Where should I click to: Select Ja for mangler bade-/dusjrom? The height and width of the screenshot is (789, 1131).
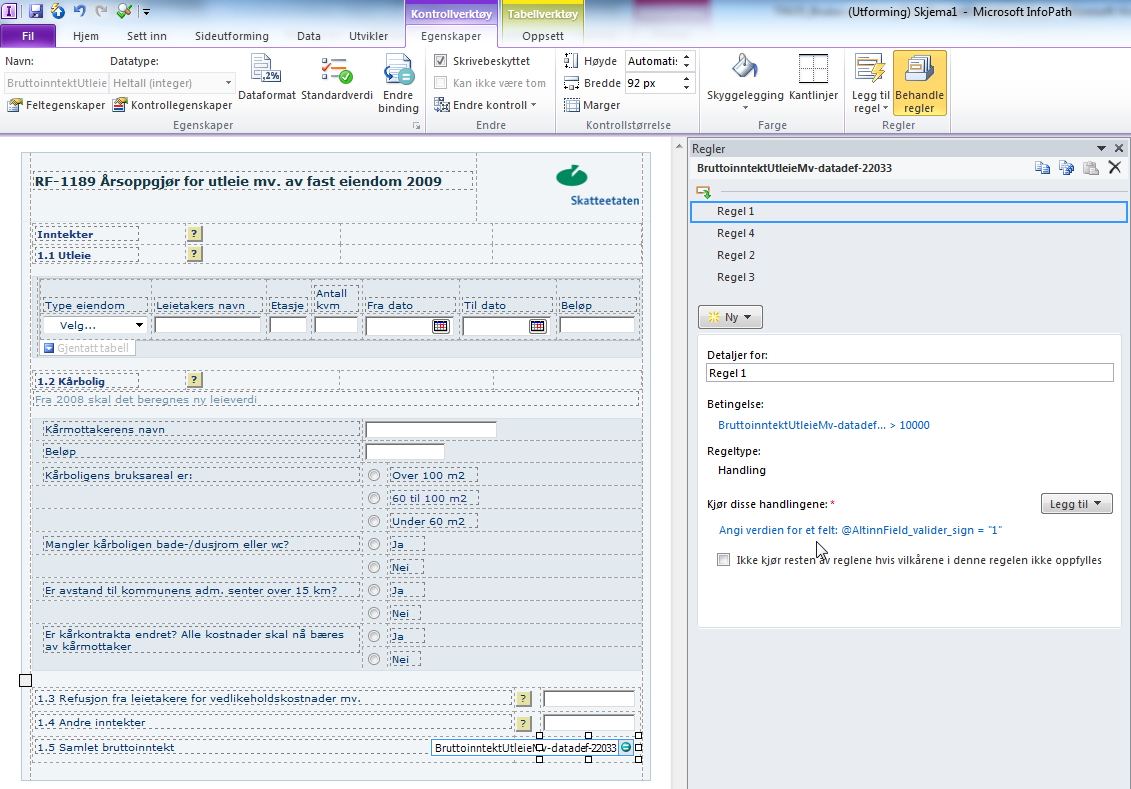[x=374, y=545]
